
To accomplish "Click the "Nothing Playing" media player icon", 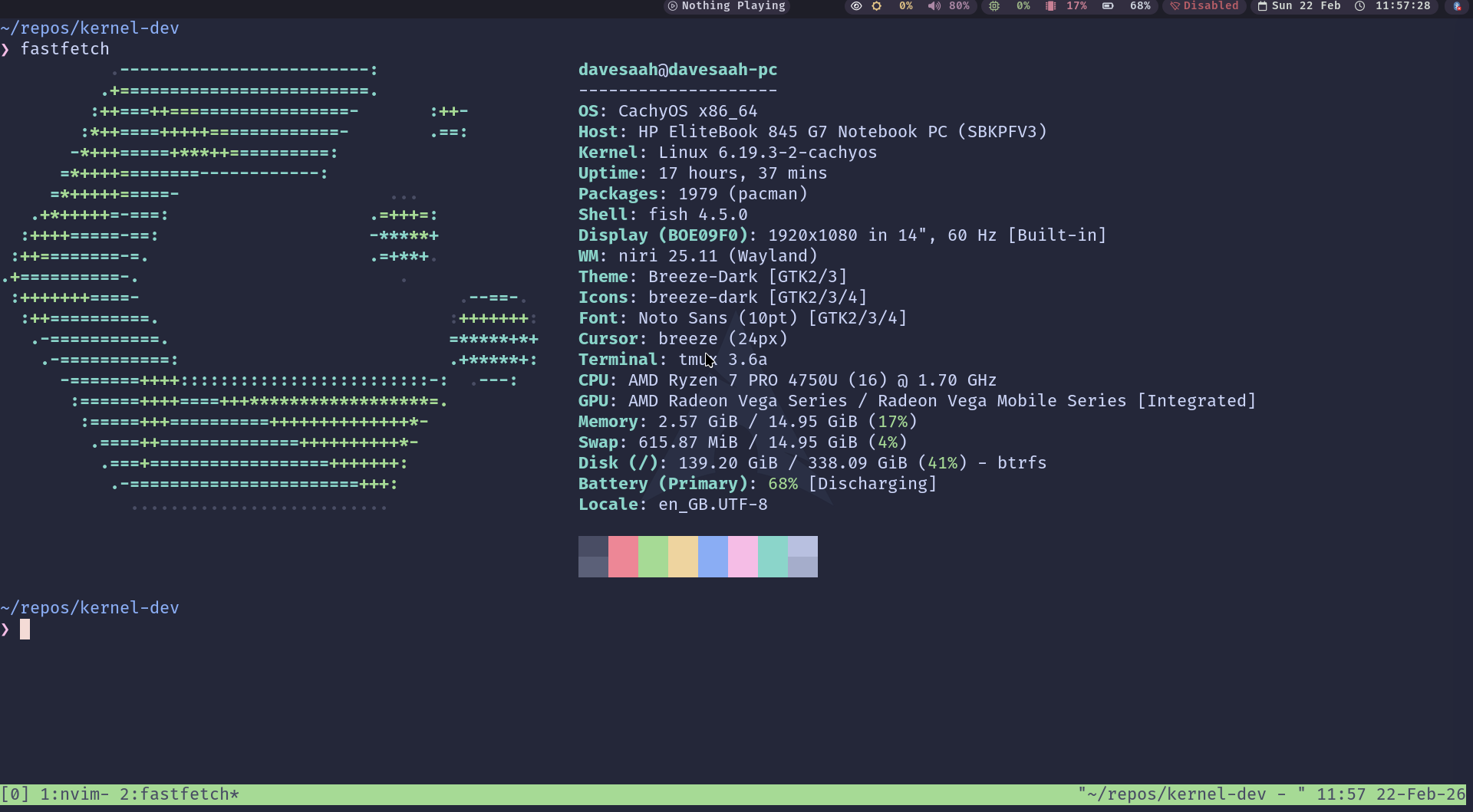I will pyautogui.click(x=671, y=7).
